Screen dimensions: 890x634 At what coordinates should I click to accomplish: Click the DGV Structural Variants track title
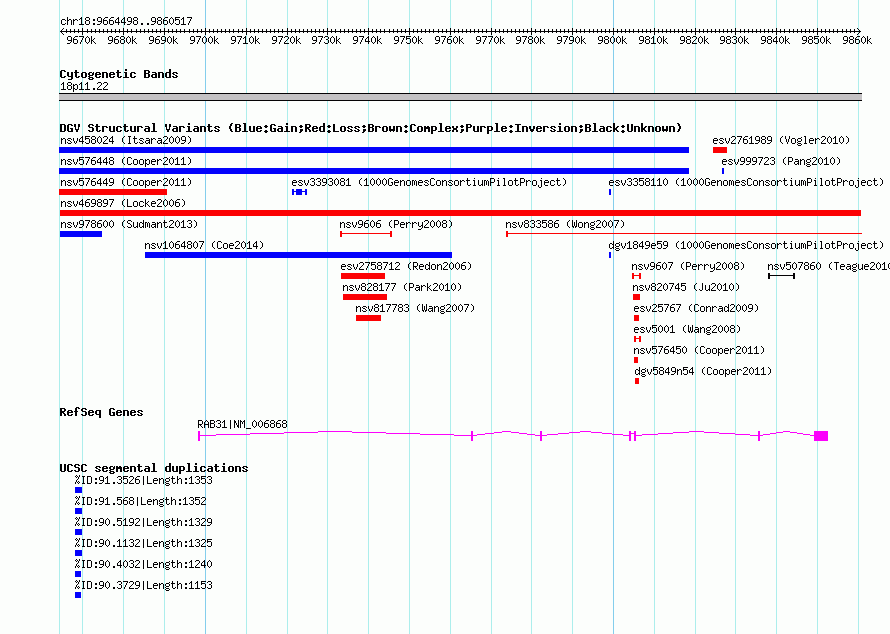click(x=371, y=128)
